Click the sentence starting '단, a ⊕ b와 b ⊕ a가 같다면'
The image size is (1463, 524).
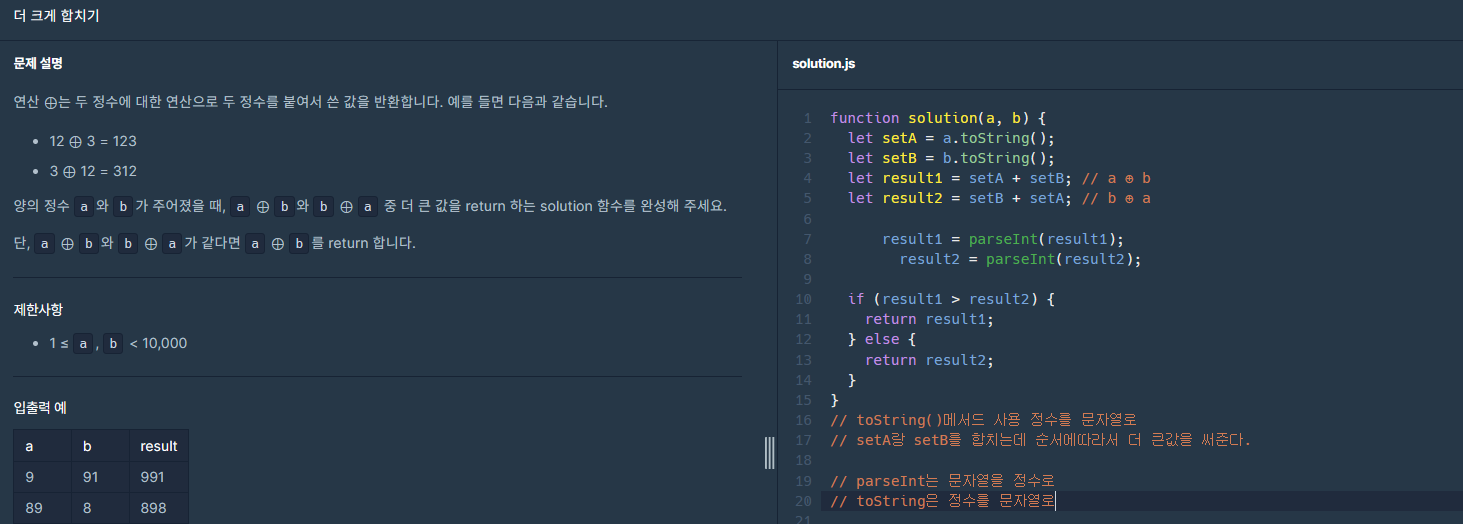click(214, 244)
